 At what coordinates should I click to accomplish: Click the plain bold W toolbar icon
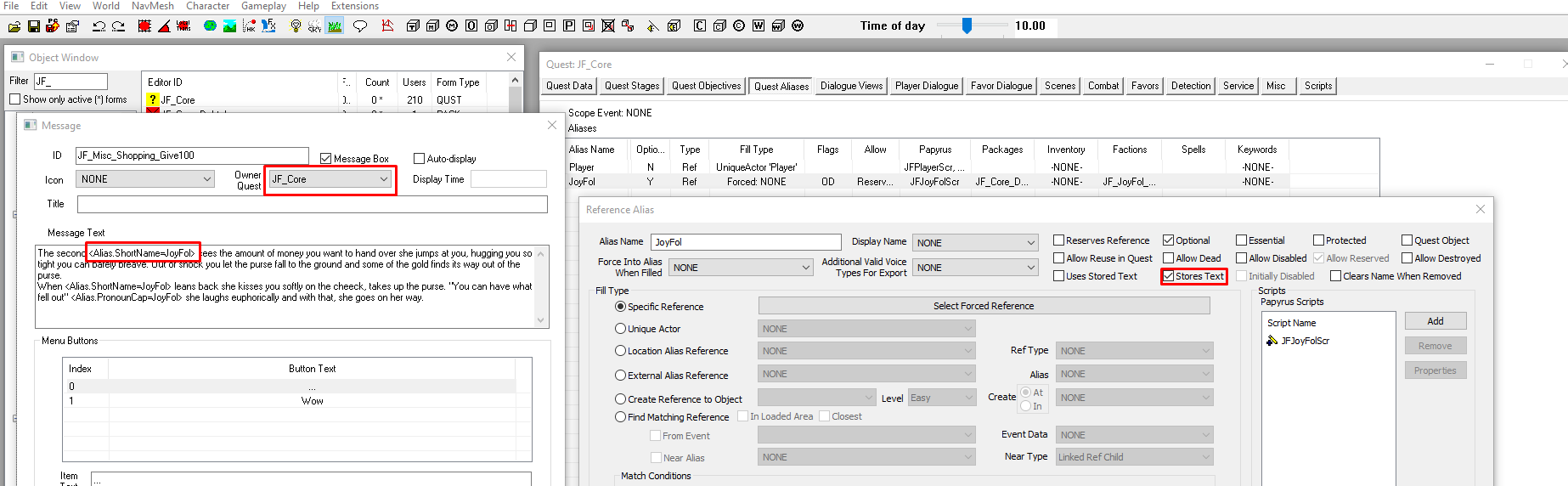(x=759, y=26)
